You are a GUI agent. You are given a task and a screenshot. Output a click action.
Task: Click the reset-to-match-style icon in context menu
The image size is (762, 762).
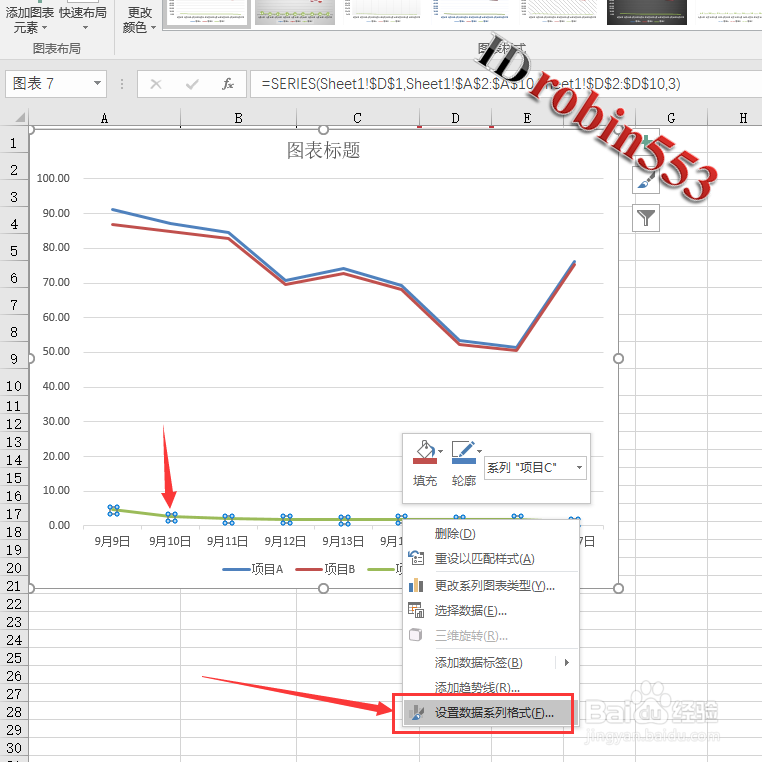click(416, 557)
